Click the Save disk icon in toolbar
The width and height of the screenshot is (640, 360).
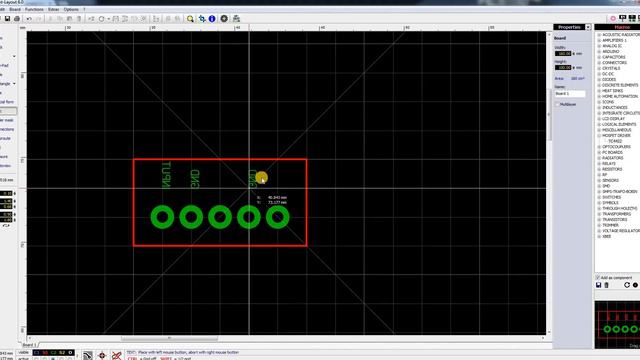(x=7, y=19)
